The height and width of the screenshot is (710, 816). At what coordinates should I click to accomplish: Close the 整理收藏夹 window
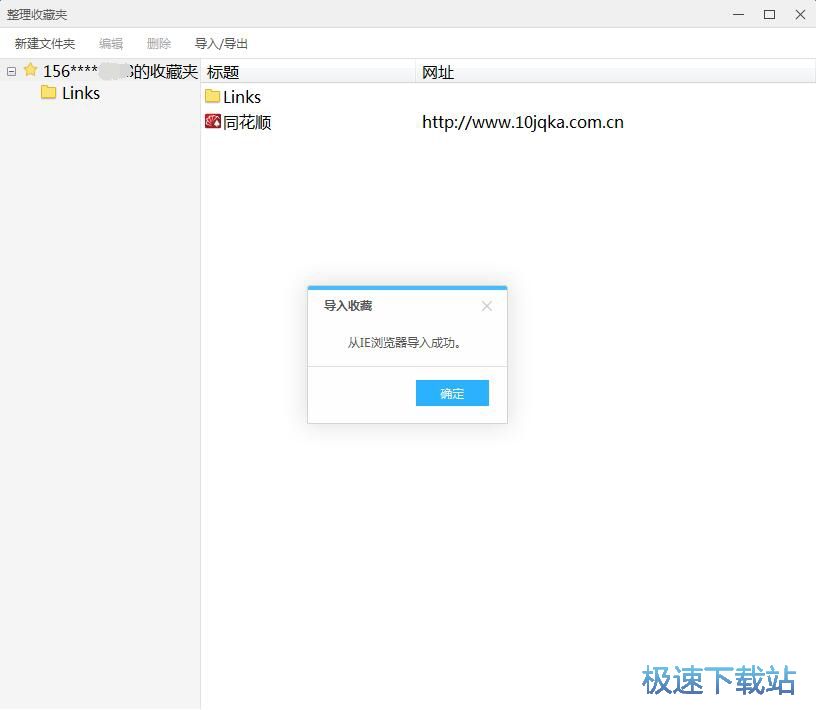click(x=800, y=15)
